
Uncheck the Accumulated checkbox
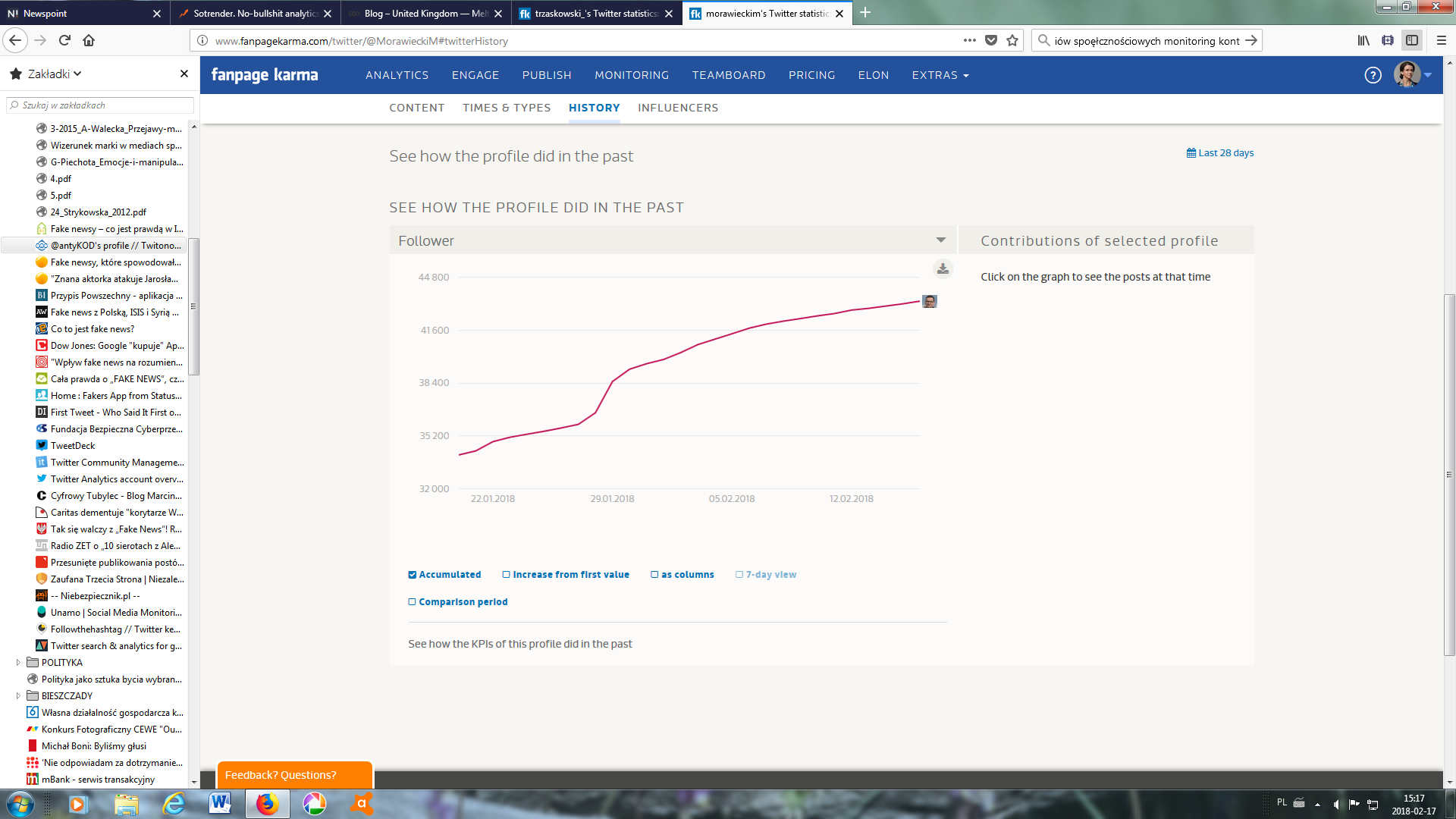click(413, 575)
